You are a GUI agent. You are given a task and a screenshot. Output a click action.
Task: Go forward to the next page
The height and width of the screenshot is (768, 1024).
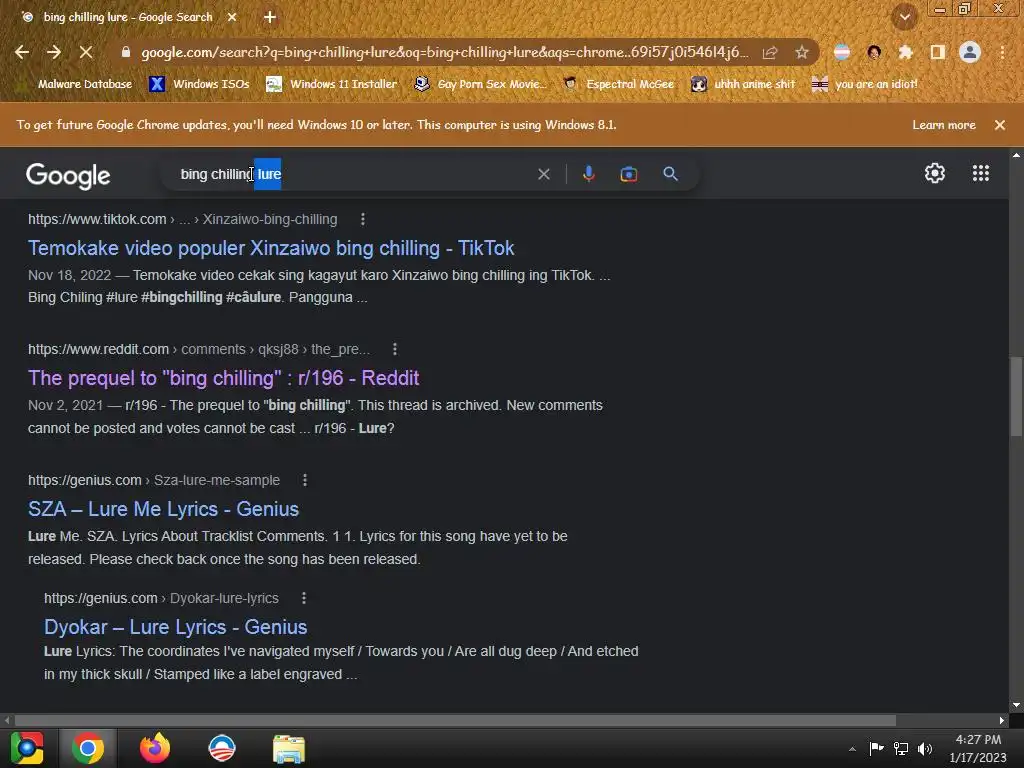pos(54,52)
